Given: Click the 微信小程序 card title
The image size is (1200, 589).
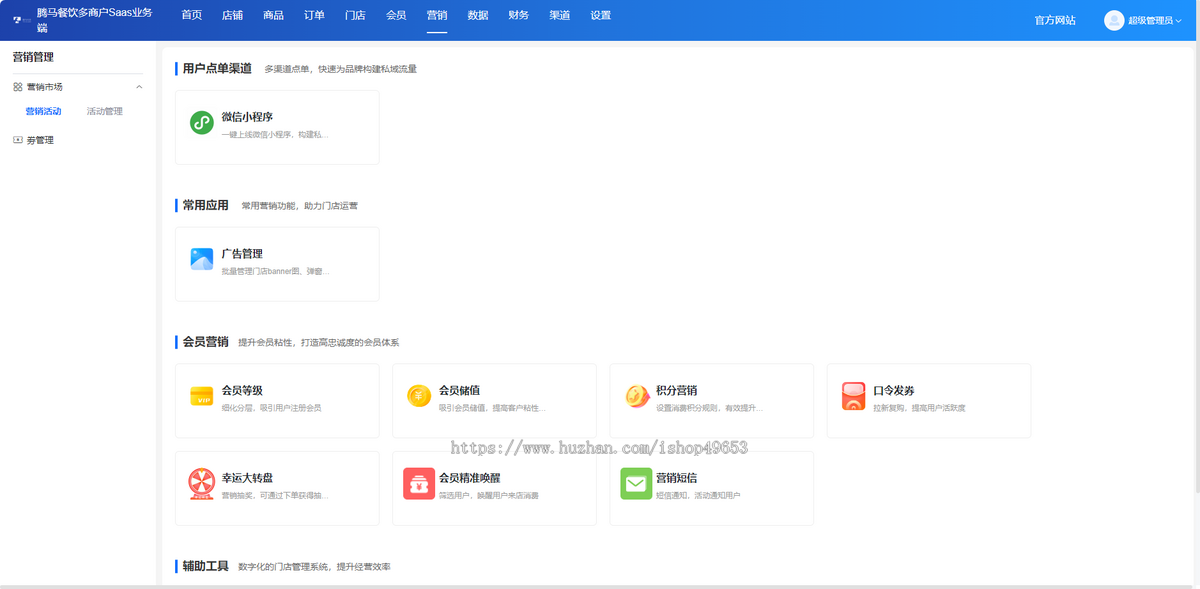Looking at the screenshot, I should [x=247, y=117].
